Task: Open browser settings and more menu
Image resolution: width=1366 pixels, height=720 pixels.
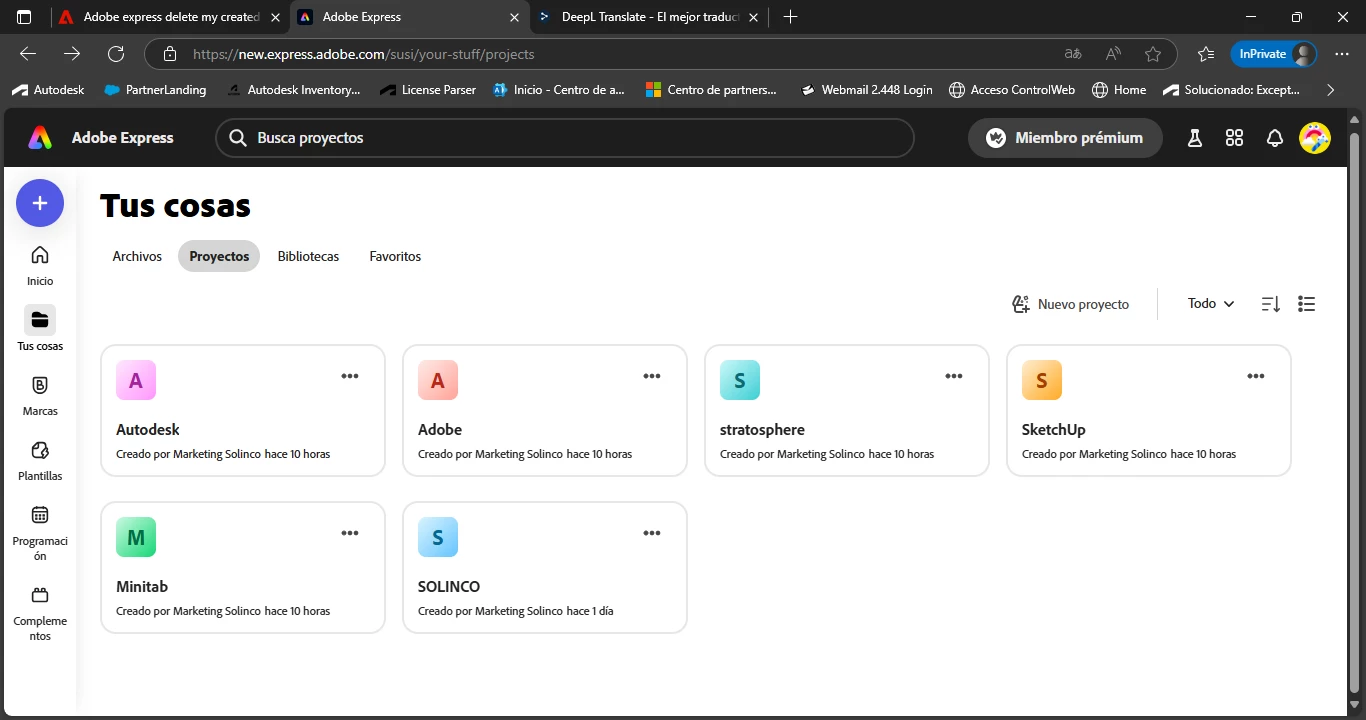Action: point(1342,54)
